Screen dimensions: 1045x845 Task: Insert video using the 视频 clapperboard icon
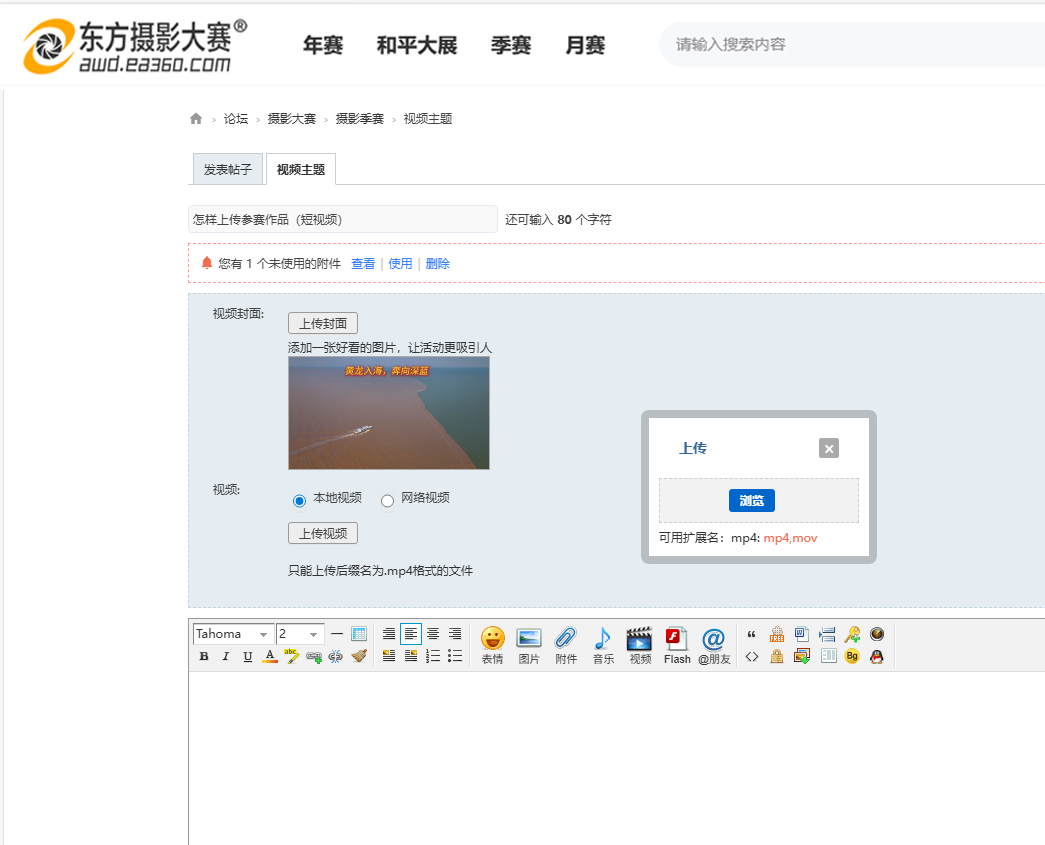pos(639,644)
